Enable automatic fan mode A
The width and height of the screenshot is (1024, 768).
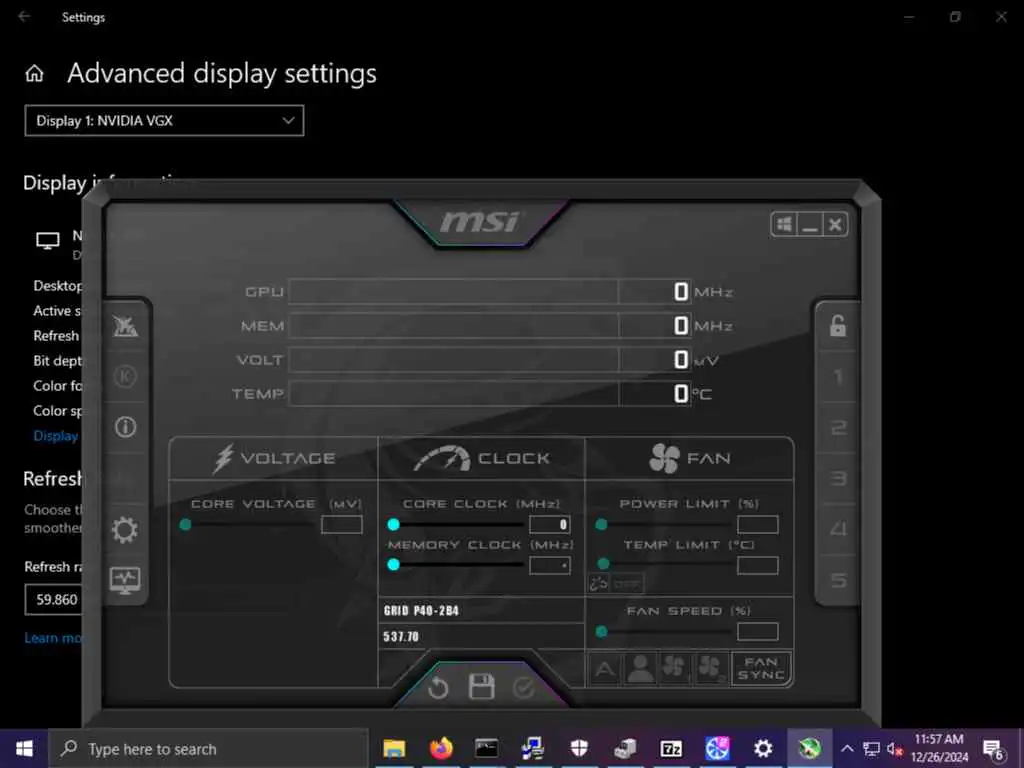click(605, 669)
